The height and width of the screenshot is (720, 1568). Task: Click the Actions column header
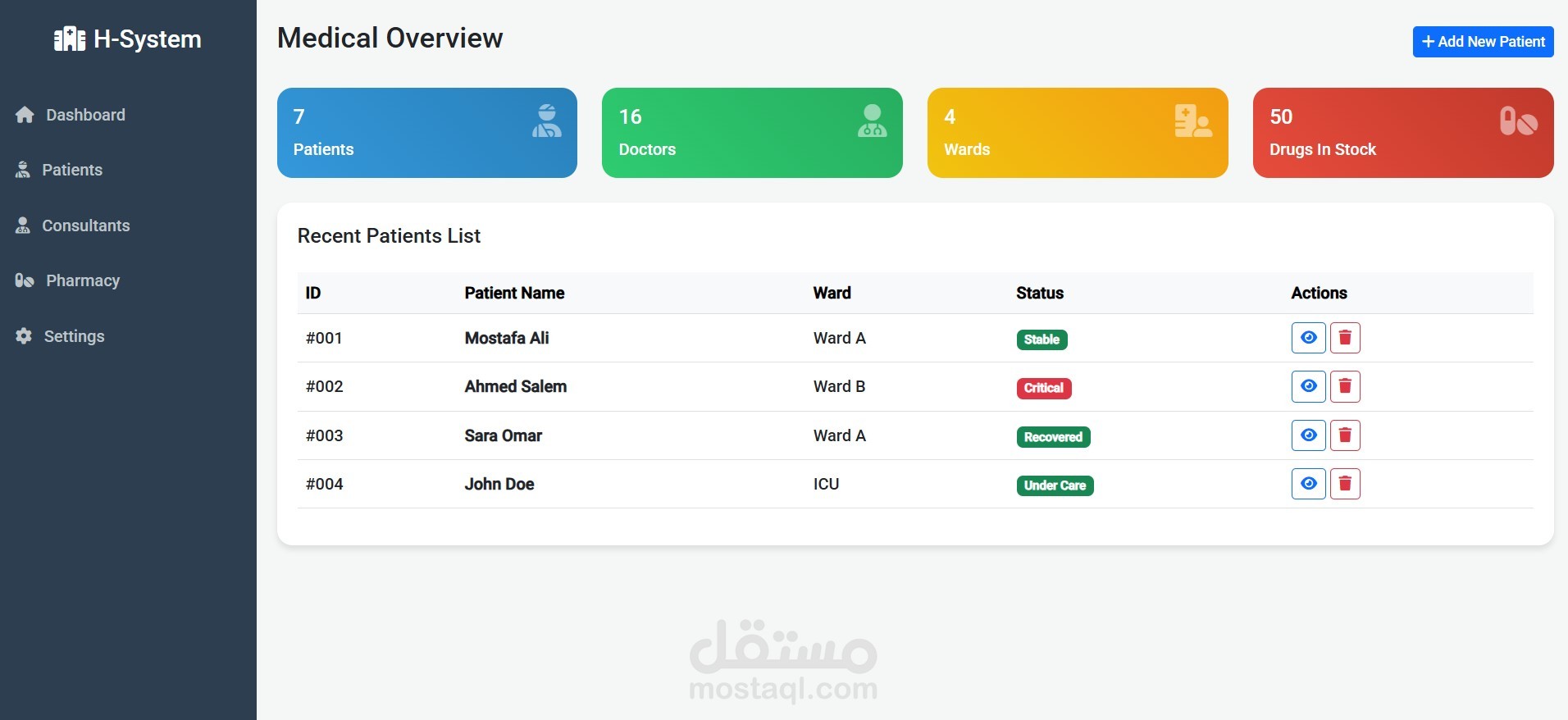pyautogui.click(x=1319, y=293)
